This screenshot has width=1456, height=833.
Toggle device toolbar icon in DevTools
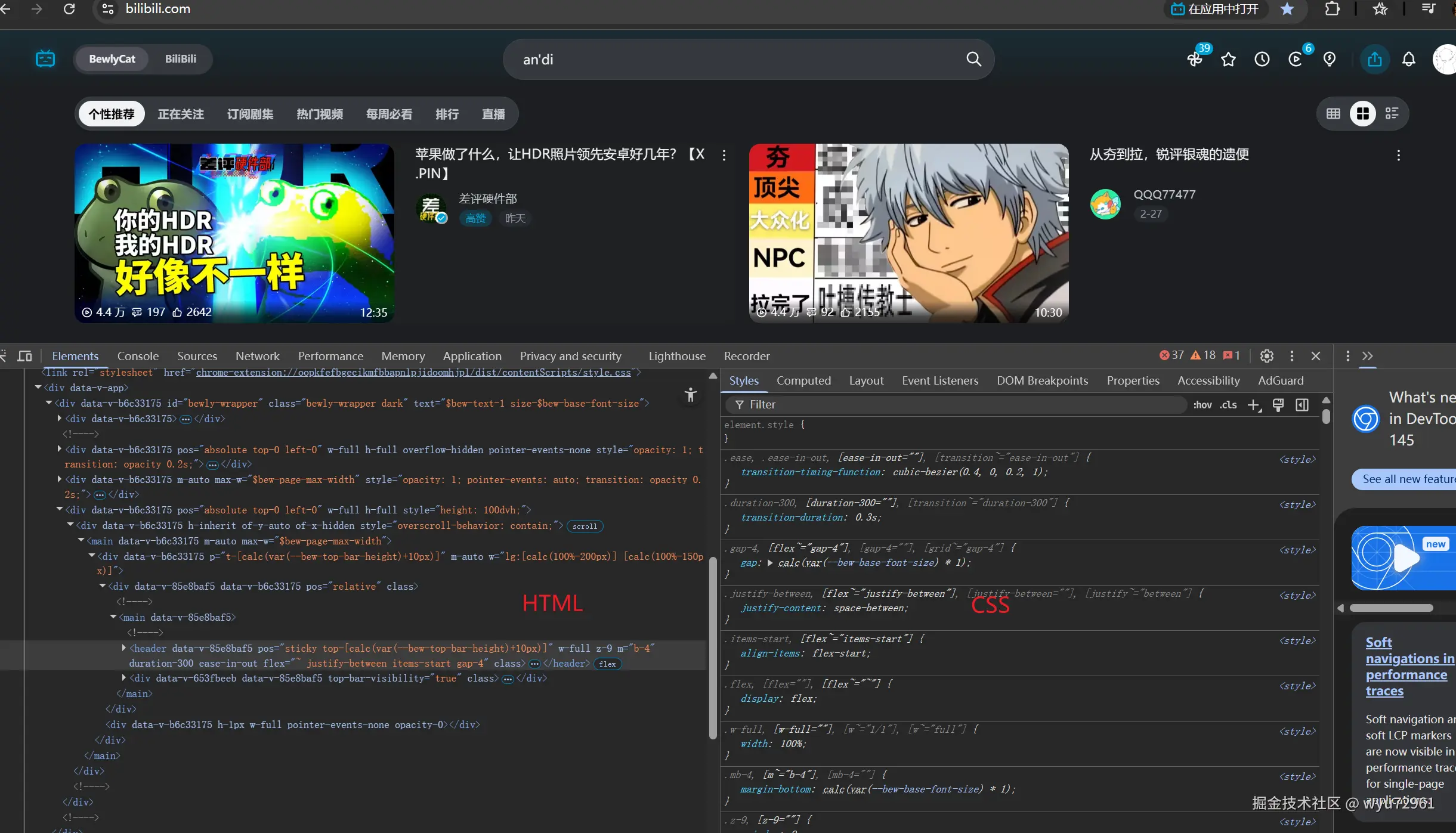pos(24,356)
